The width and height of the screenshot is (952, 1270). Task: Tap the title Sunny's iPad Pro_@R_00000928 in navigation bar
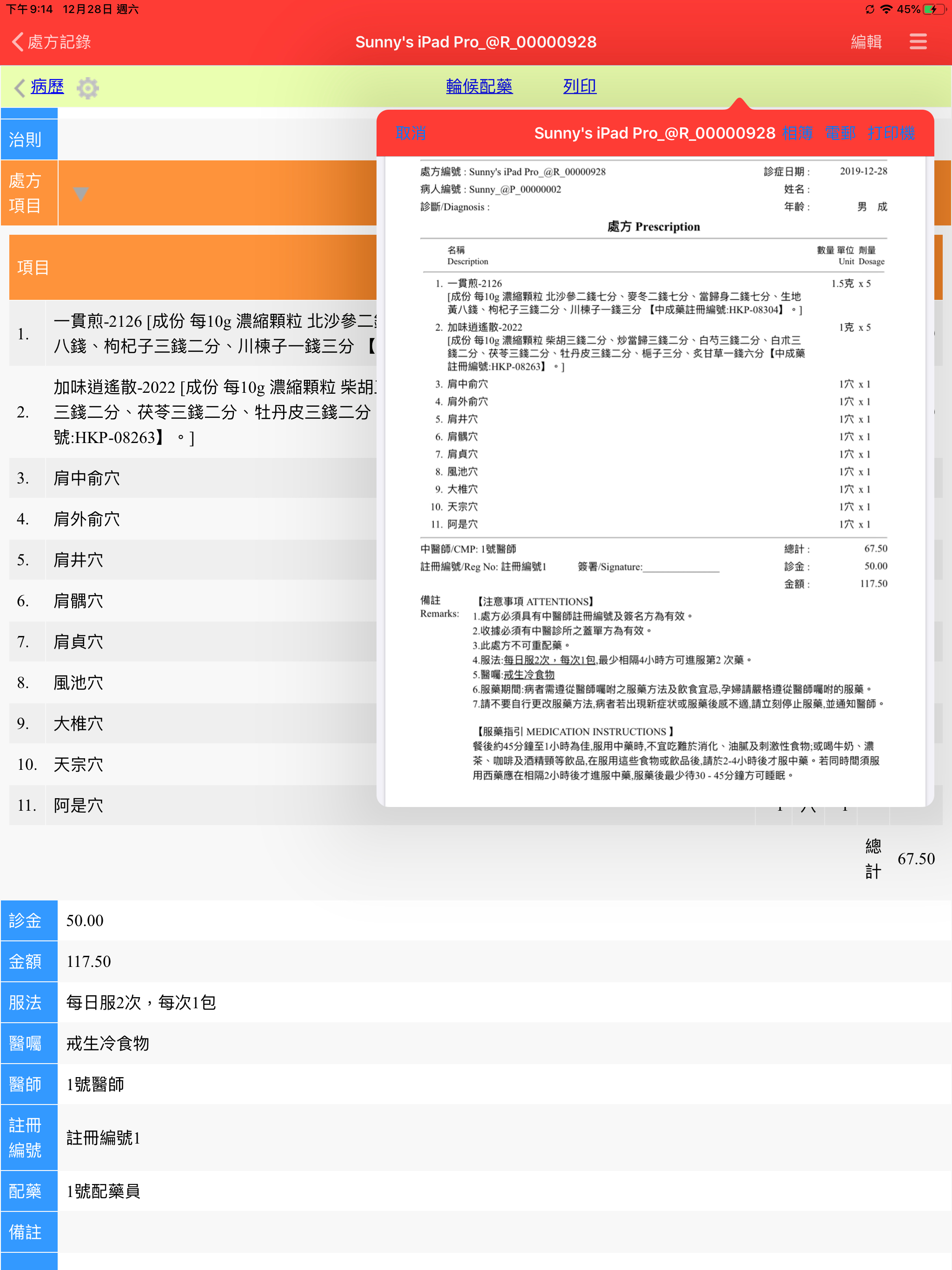click(476, 42)
